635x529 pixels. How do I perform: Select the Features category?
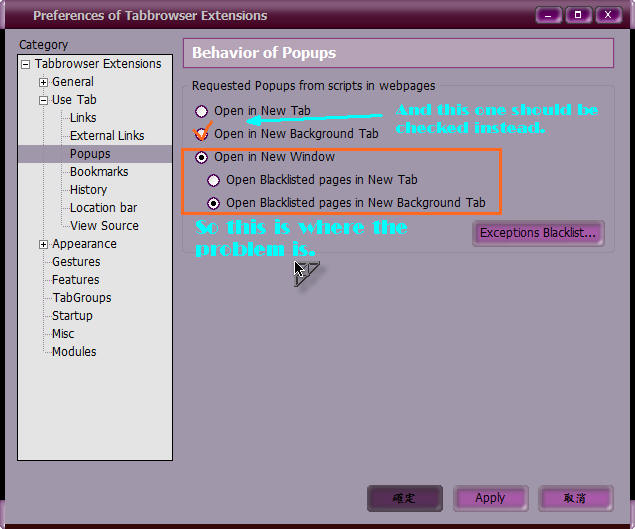point(76,280)
